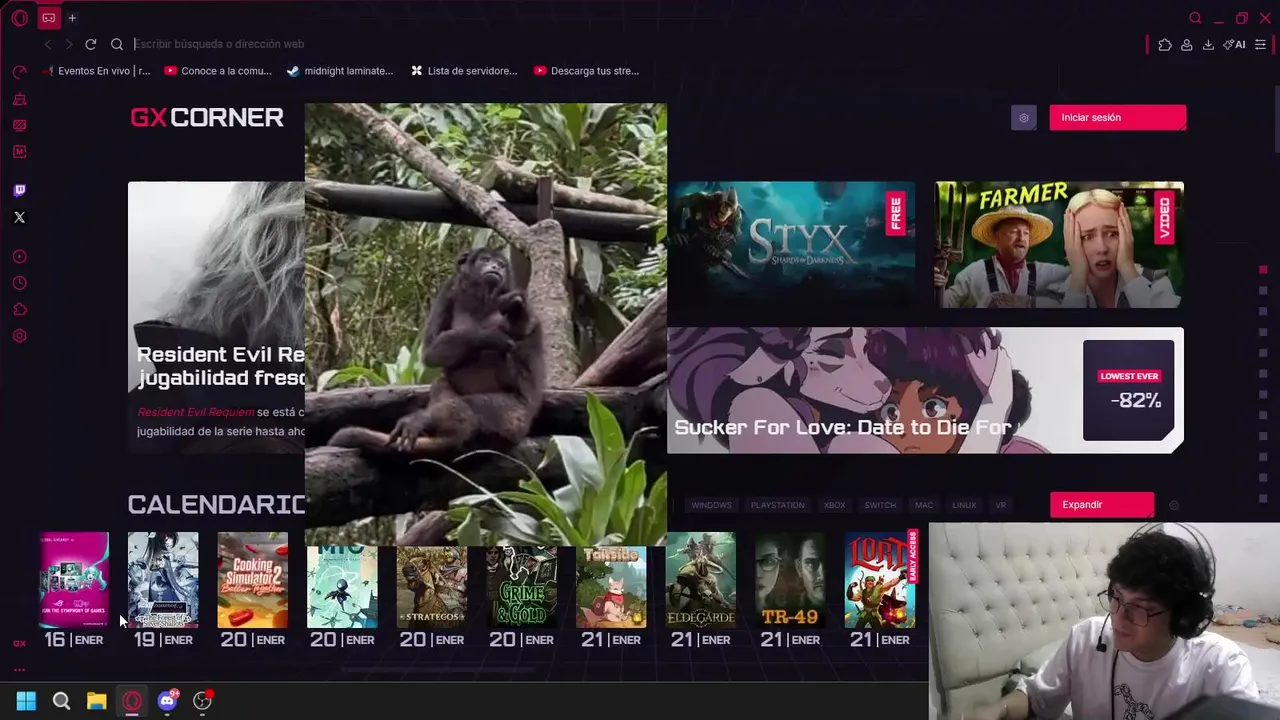The height and width of the screenshot is (720, 1280).
Task: Open the Player in the sidebar
Action: tap(19, 257)
